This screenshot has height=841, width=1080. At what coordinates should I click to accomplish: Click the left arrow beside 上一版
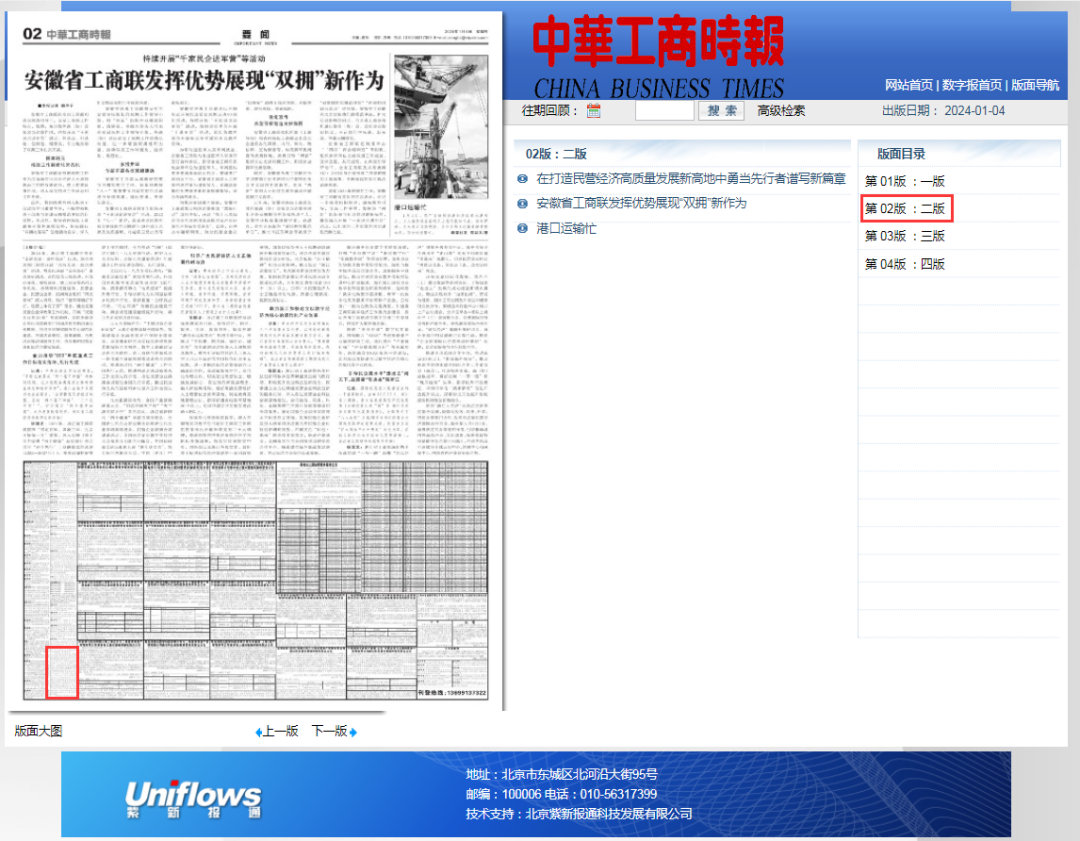[x=258, y=732]
